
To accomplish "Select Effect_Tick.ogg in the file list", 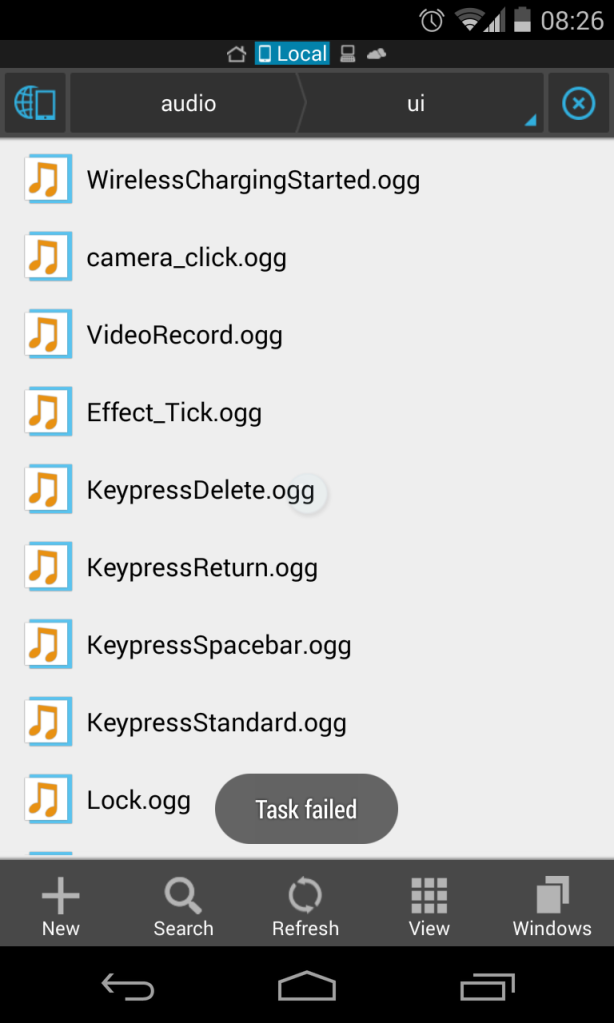I will (x=172, y=411).
